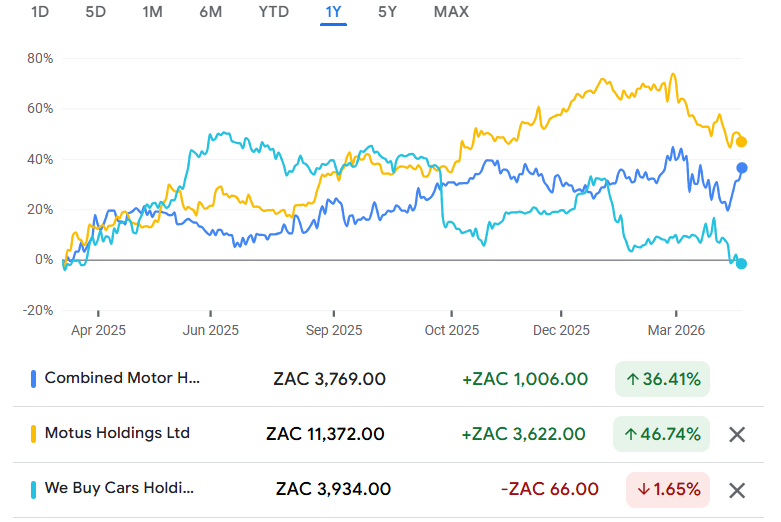
Task: Click the 36.41% gain badge
Action: click(661, 379)
